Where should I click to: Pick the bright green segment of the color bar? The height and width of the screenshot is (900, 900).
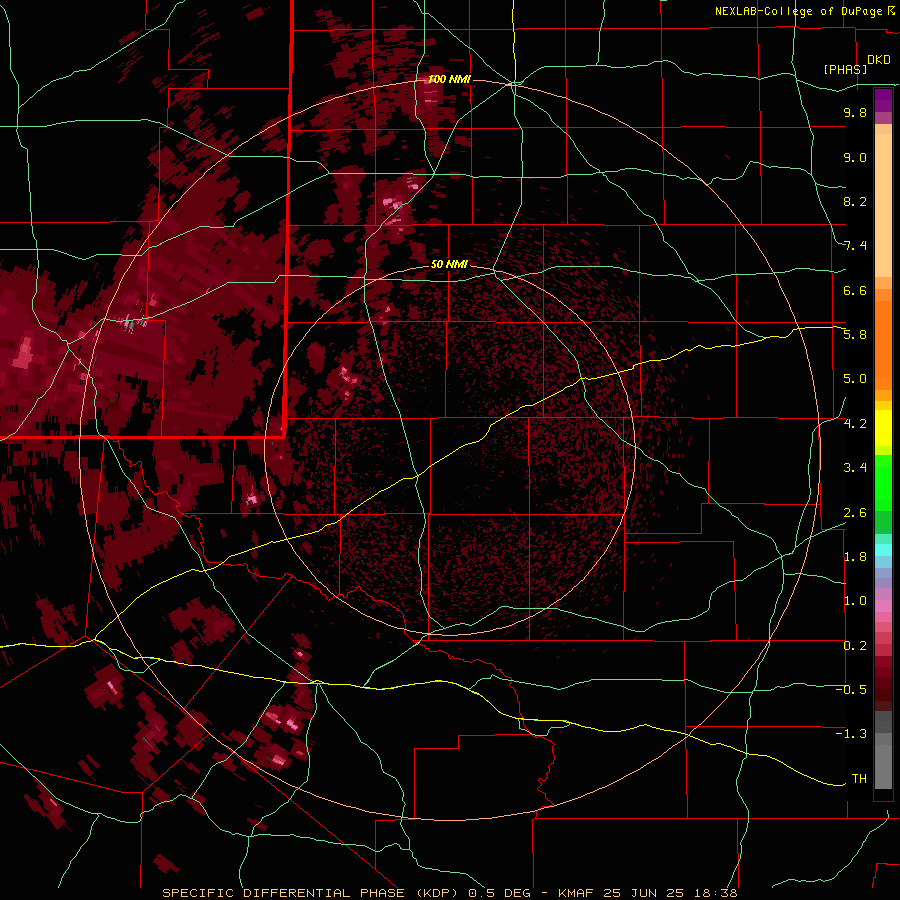[x=883, y=483]
